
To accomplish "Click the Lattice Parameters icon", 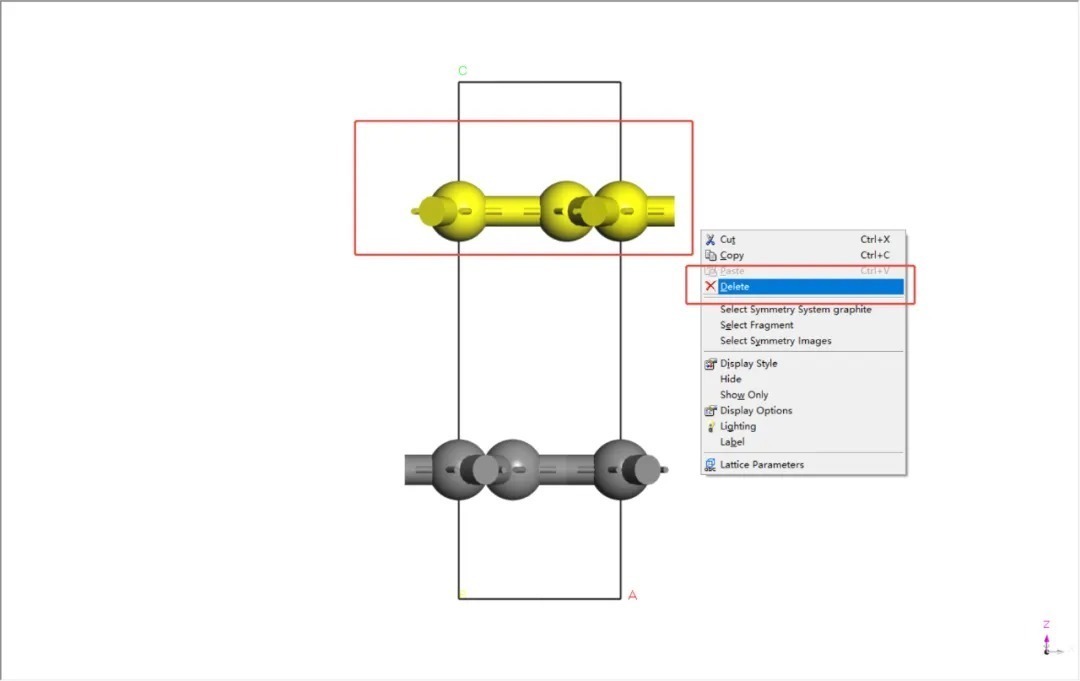I will [x=710, y=465].
